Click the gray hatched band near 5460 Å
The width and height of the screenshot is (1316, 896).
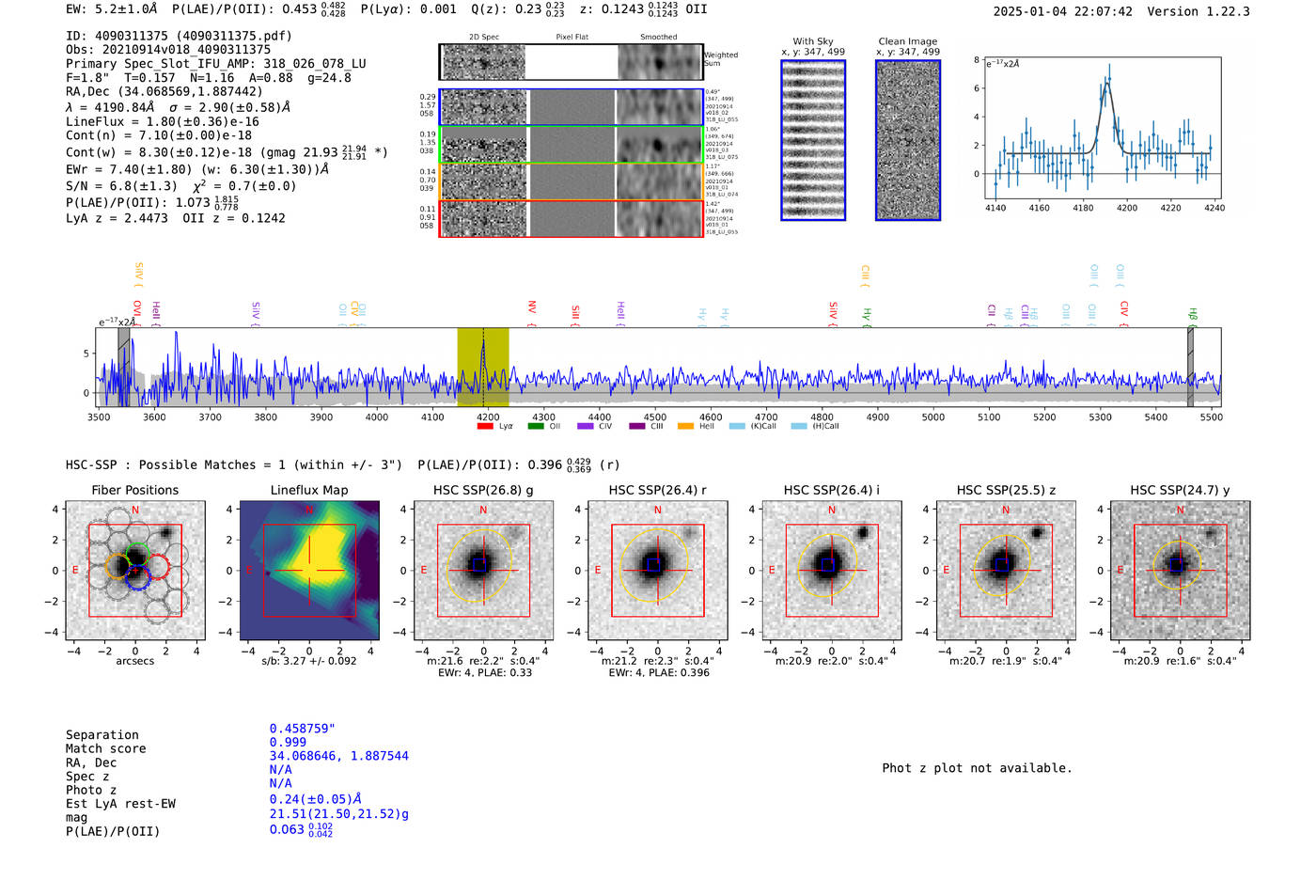(x=1190, y=368)
